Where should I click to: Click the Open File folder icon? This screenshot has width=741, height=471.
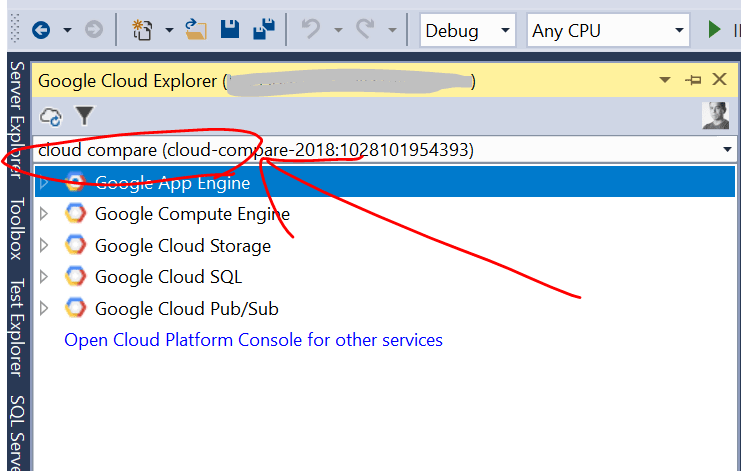(x=195, y=29)
